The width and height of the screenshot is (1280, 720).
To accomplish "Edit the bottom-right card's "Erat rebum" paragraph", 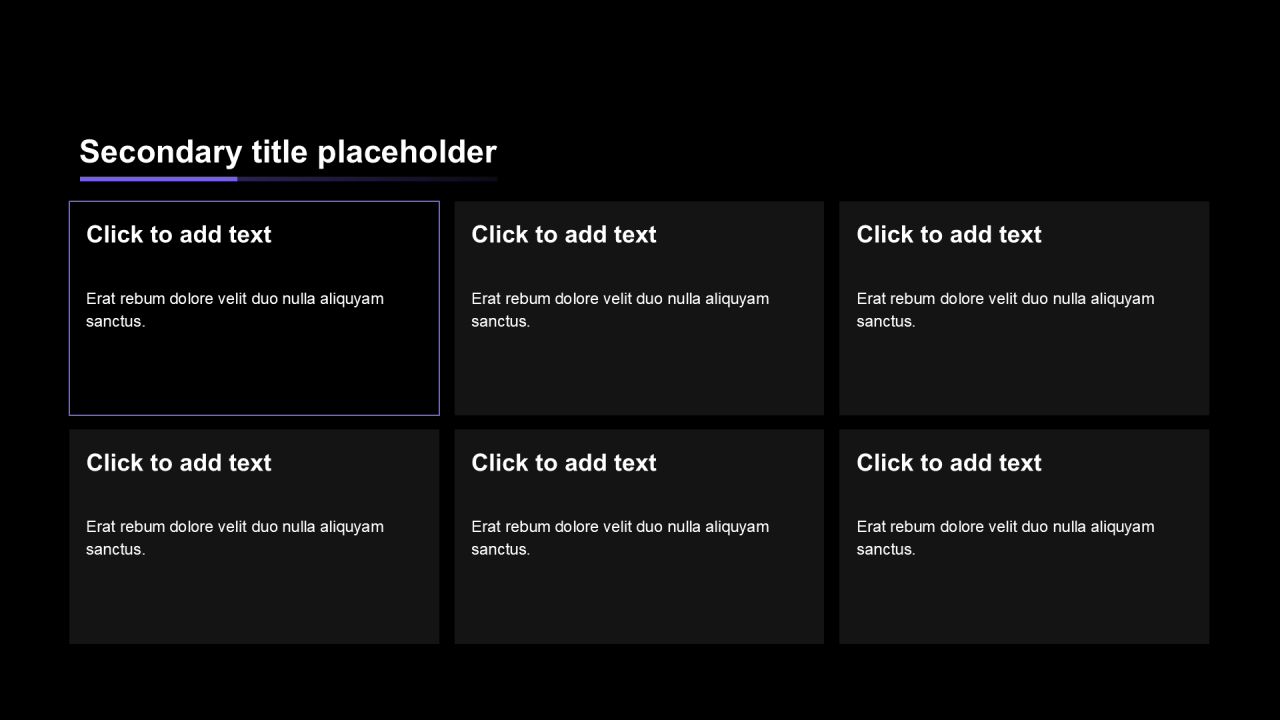I will click(1005, 538).
